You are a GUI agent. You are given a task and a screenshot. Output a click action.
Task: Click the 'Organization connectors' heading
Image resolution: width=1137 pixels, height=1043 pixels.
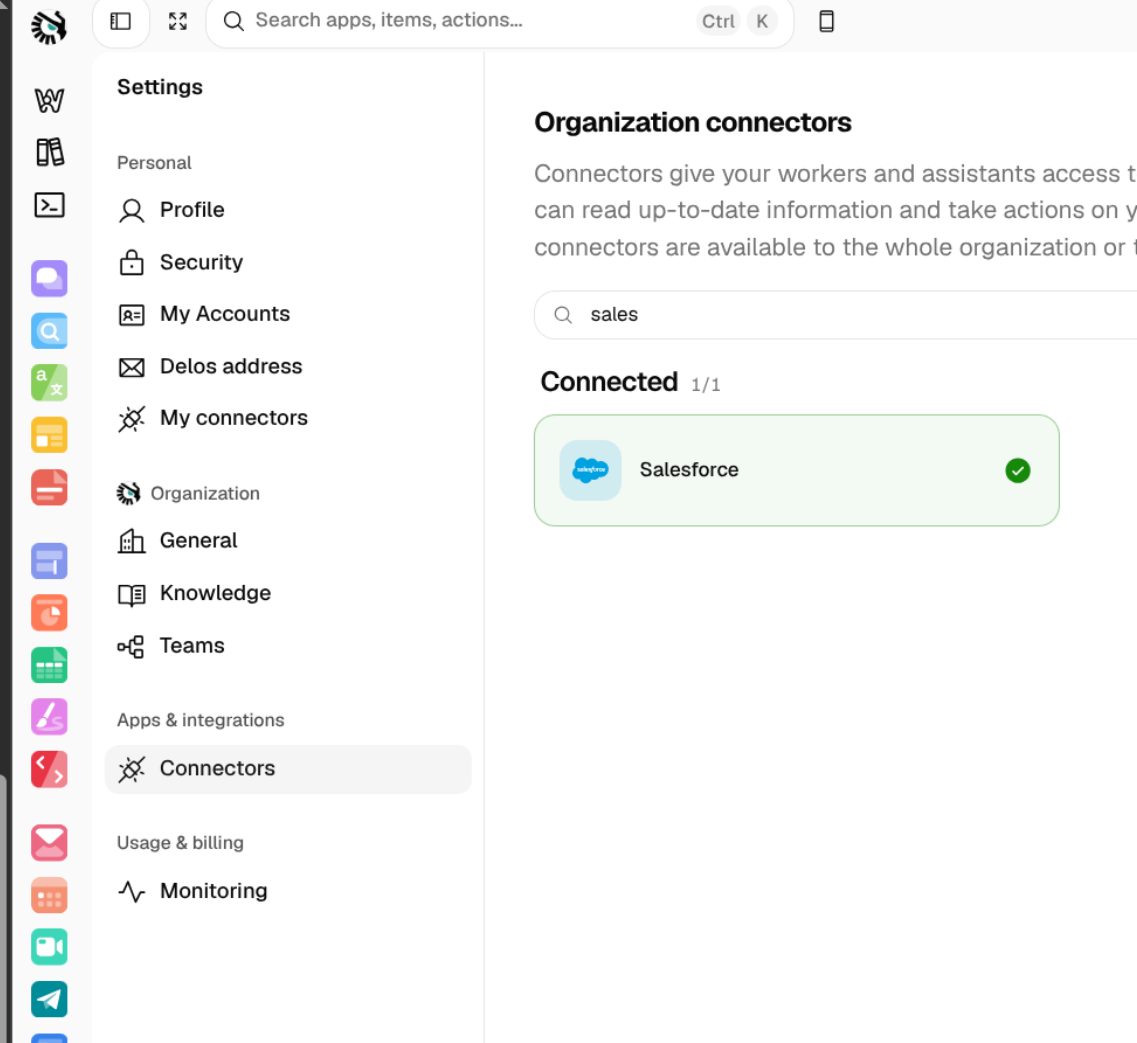coord(692,123)
